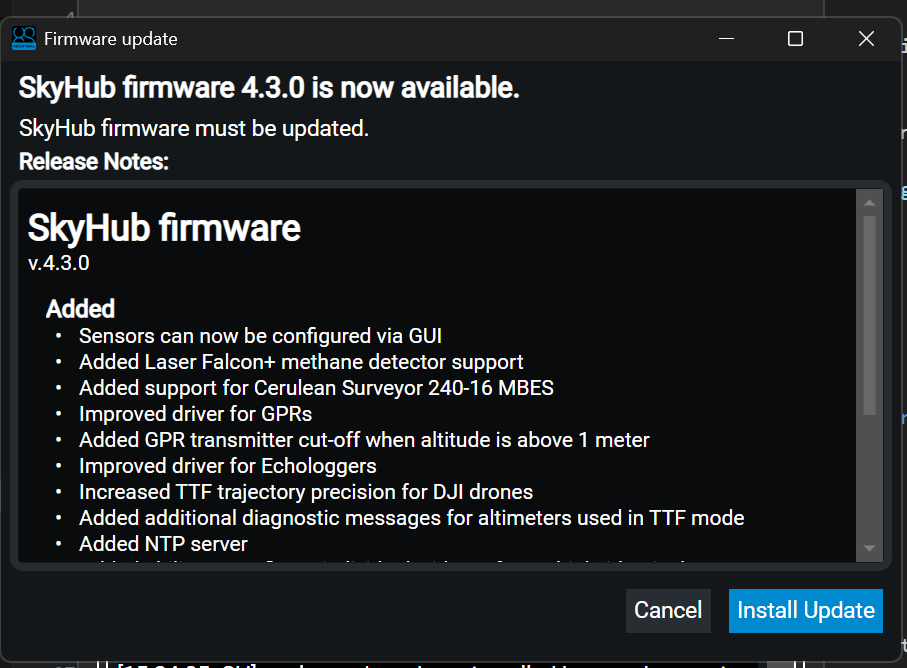Click the 'Improved driver for Echologgers' line
Screen dimensions: 907x668
click(x=227, y=465)
